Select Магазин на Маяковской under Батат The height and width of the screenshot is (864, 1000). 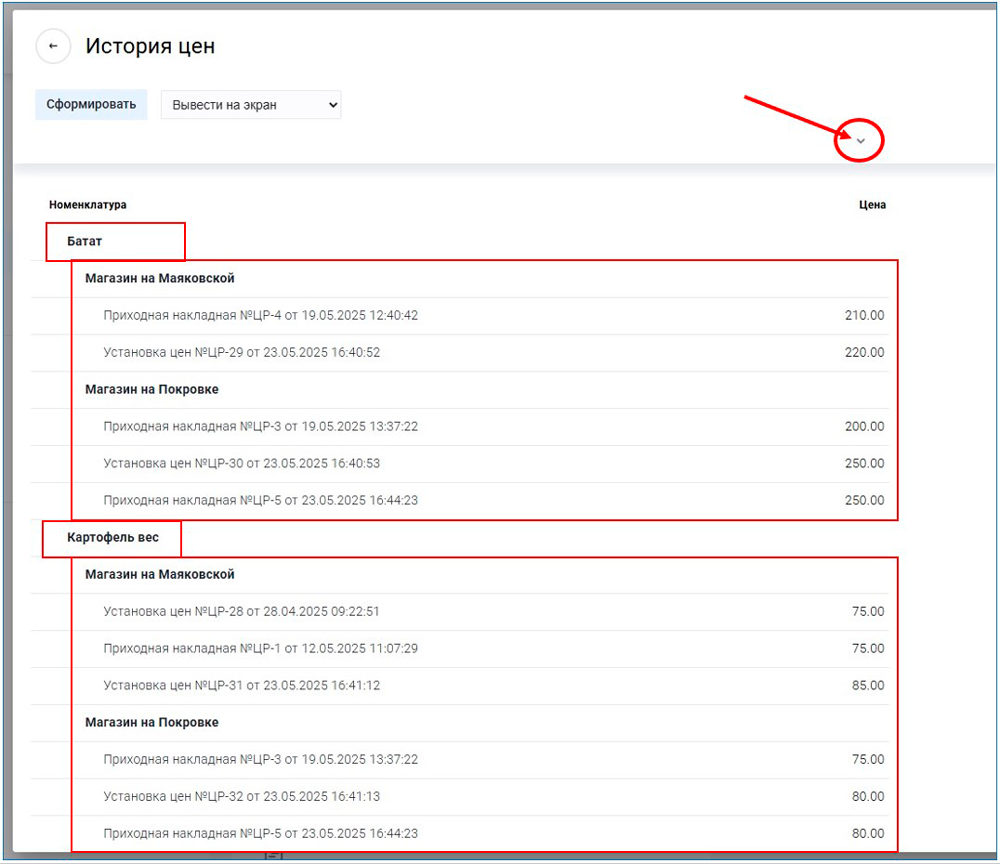159,279
